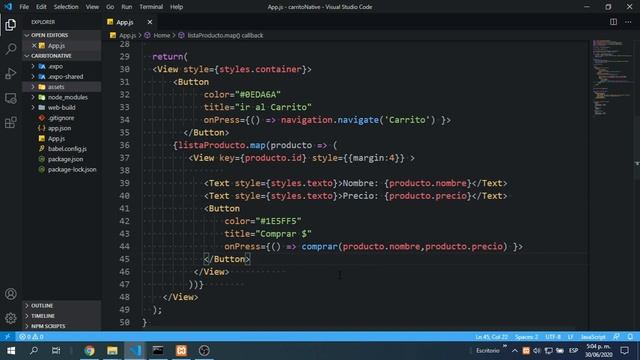Open the File menu

tap(24, 7)
